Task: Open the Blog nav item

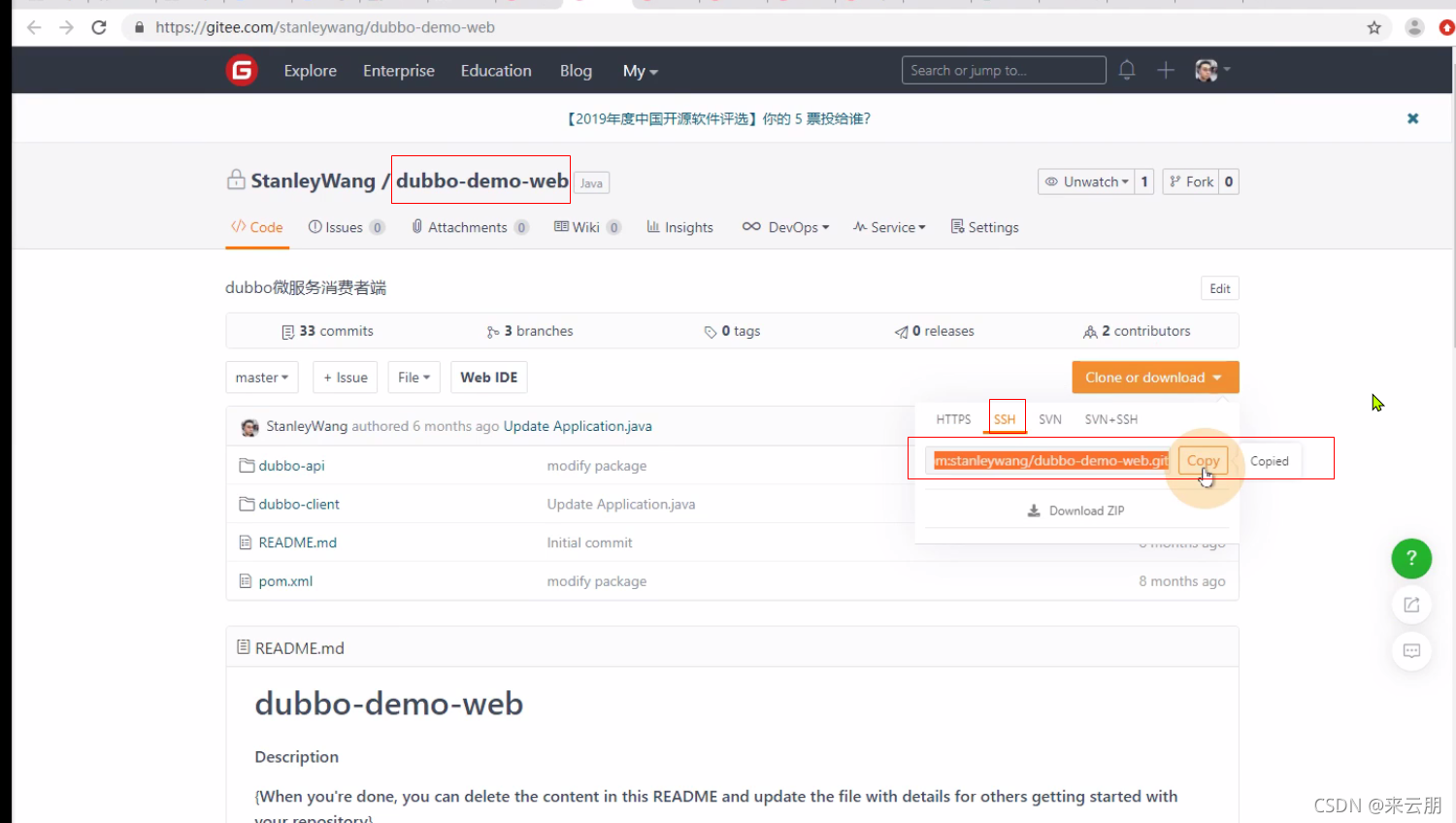Action: pos(576,71)
